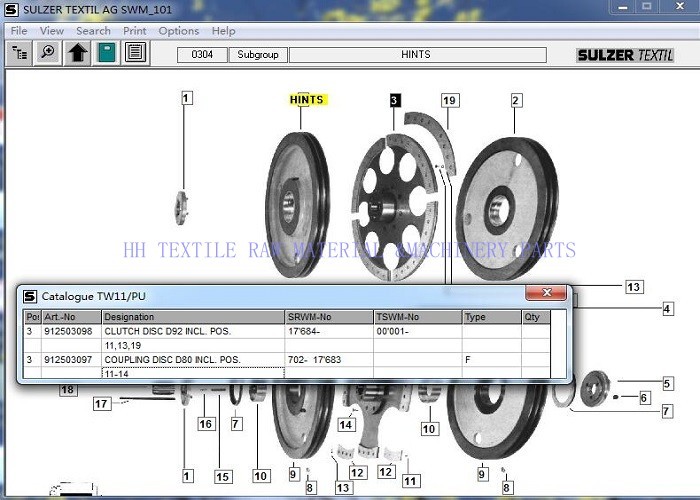Image resolution: width=700 pixels, height=500 pixels.
Task: Click the clutch disc image under label 3
Action: coord(394,208)
